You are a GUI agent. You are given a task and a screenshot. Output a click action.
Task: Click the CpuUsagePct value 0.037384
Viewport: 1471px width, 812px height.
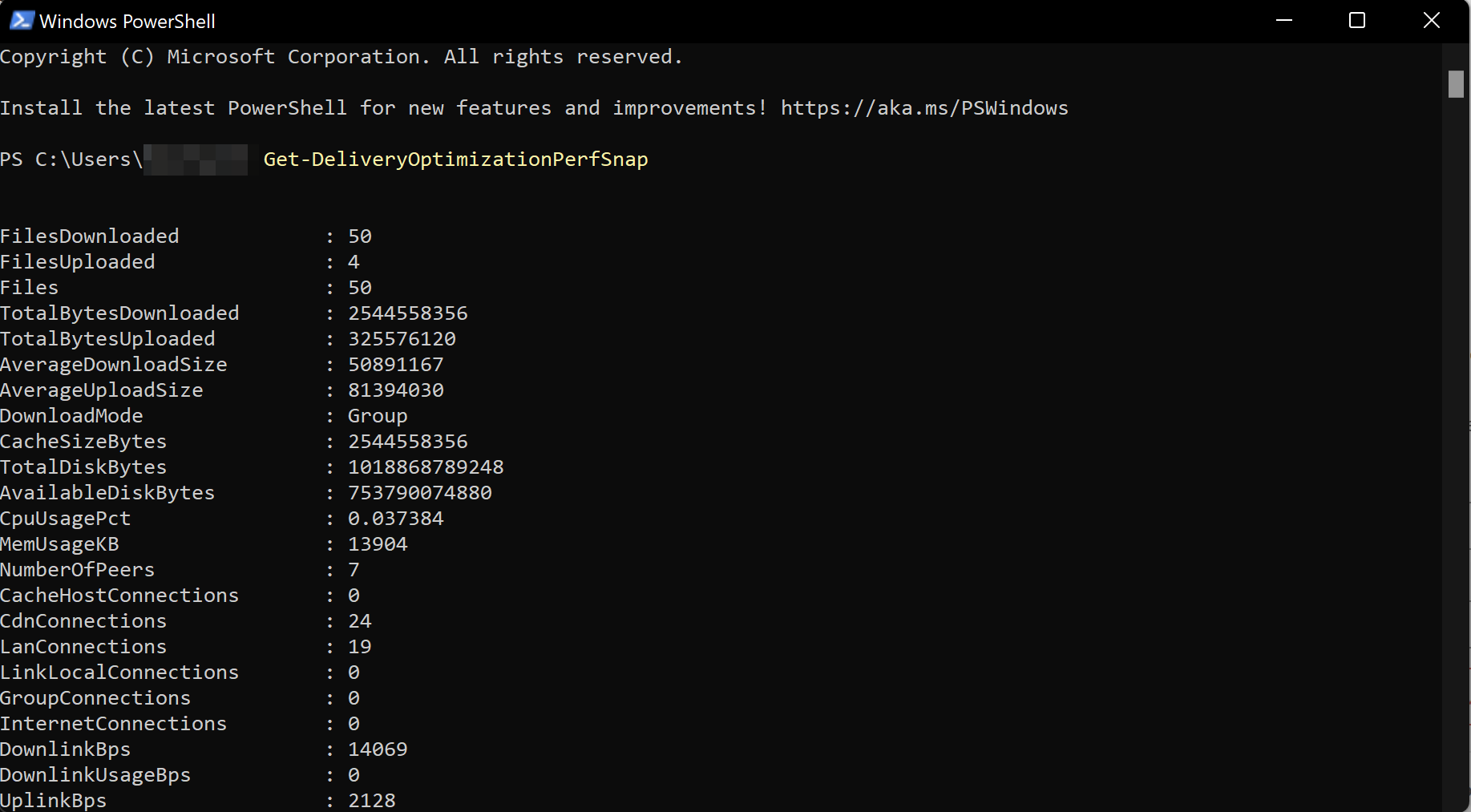pos(395,519)
